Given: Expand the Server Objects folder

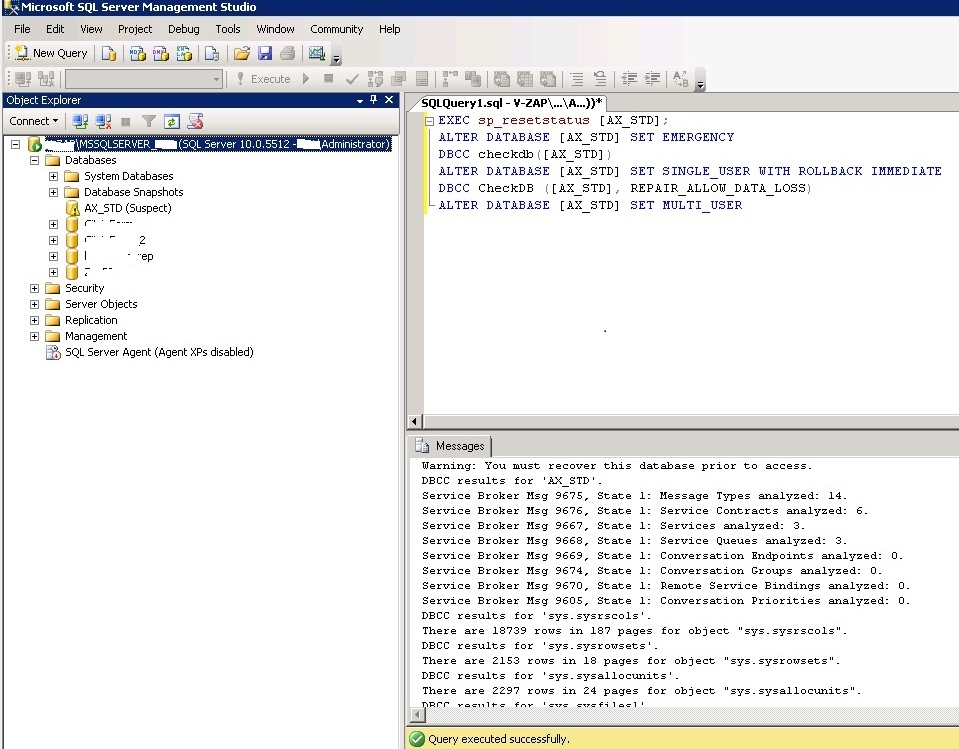Looking at the screenshot, I should (34, 304).
